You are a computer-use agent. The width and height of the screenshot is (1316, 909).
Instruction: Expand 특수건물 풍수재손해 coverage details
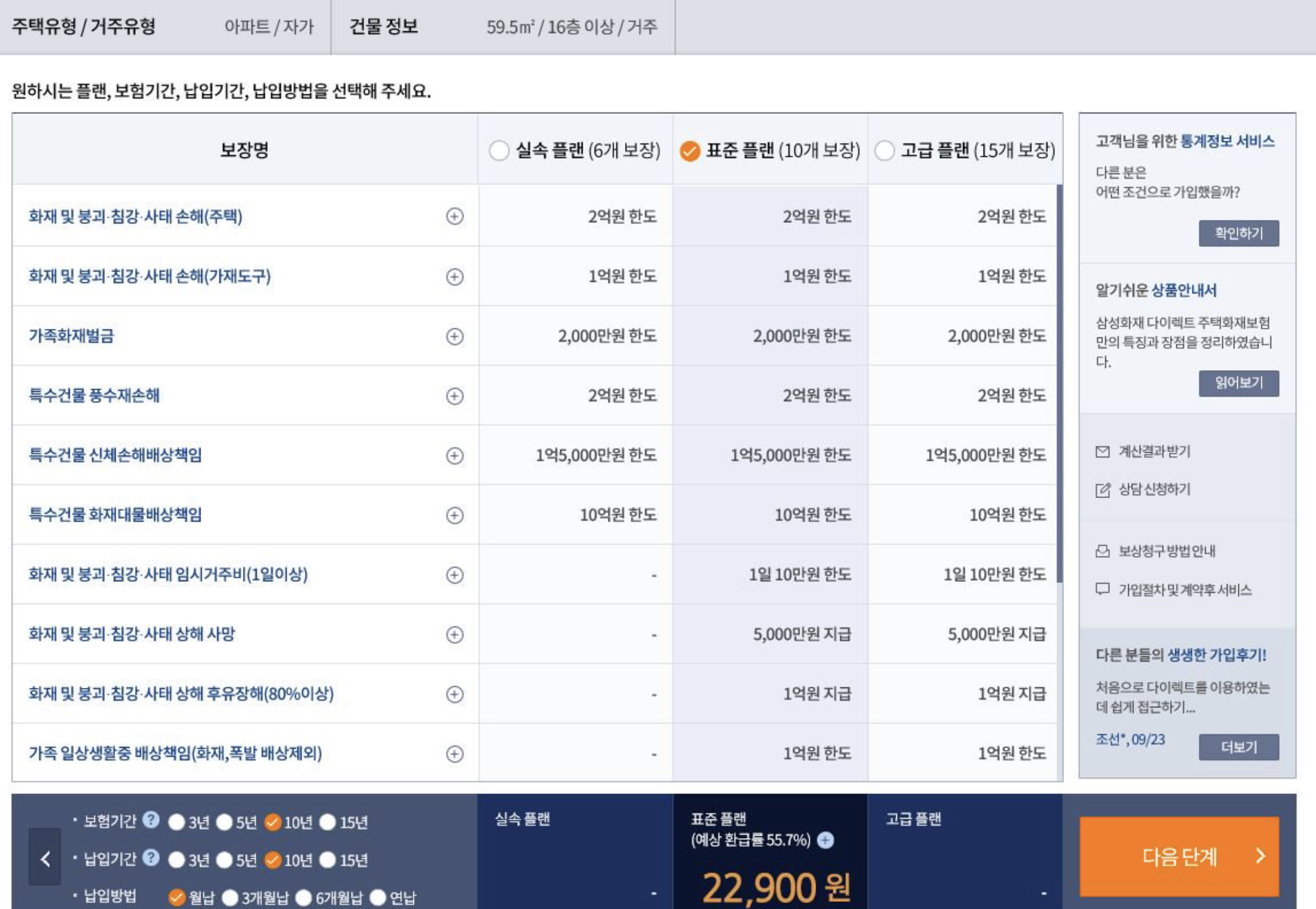(x=454, y=396)
